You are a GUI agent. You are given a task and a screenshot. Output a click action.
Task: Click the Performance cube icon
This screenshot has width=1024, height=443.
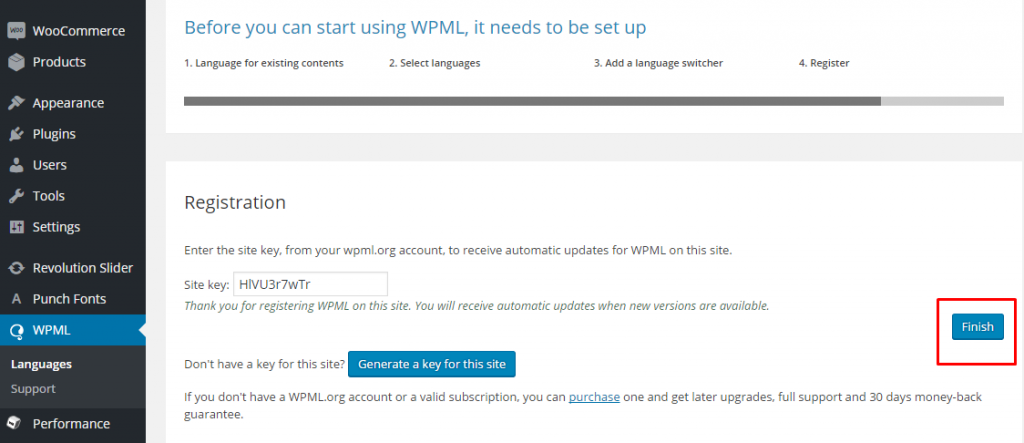tap(16, 423)
